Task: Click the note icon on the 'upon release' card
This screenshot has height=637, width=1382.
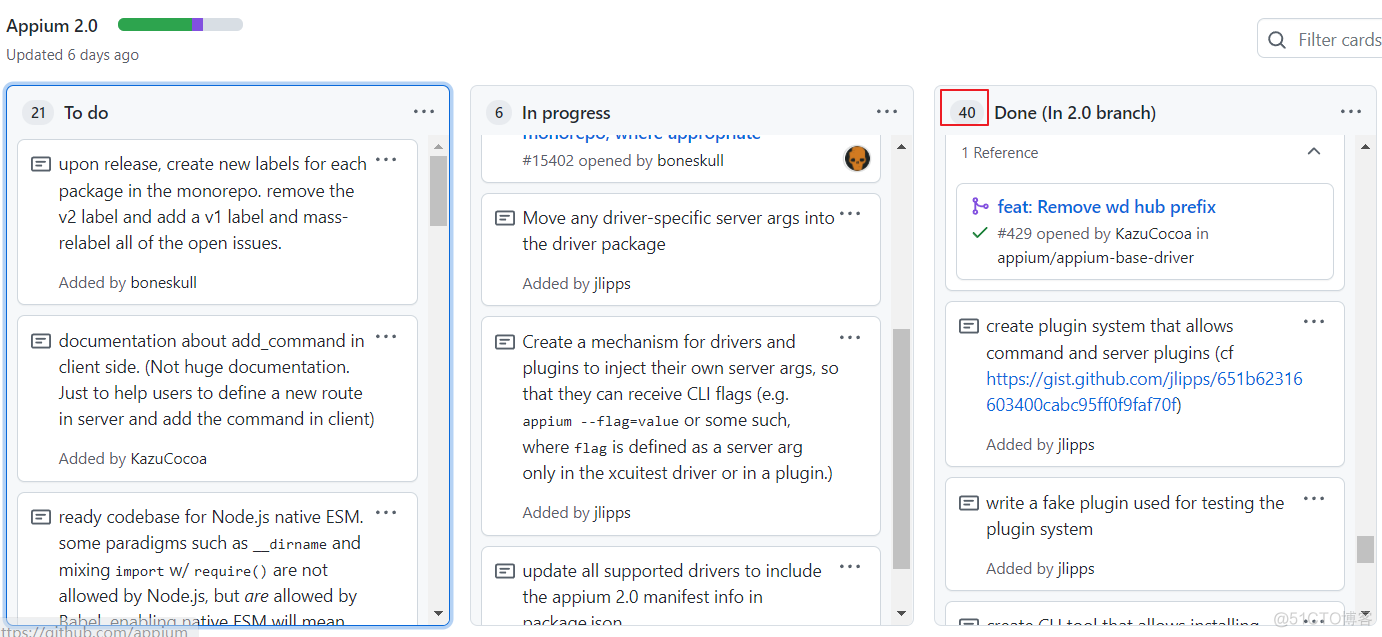Action: pyautogui.click(x=40, y=163)
